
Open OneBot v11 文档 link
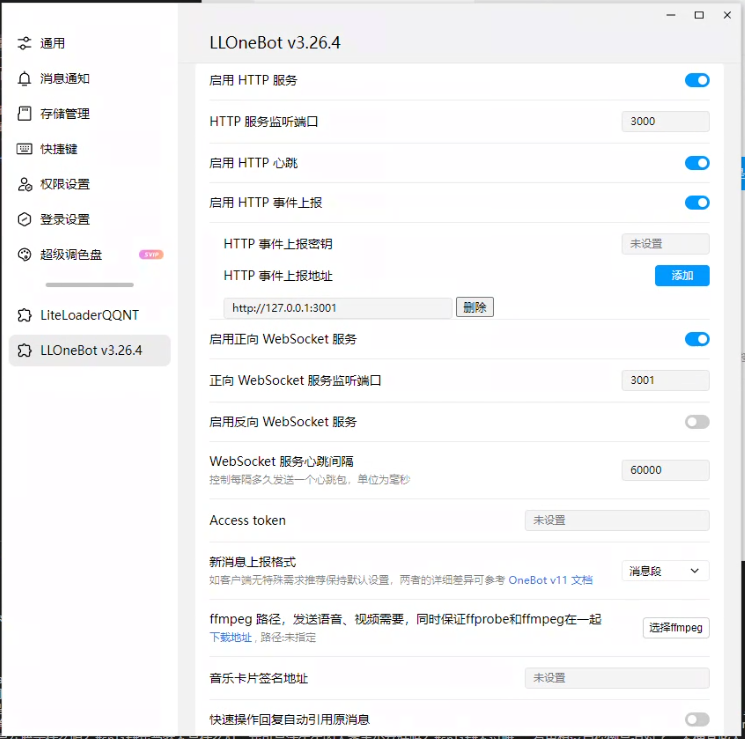tap(550, 580)
